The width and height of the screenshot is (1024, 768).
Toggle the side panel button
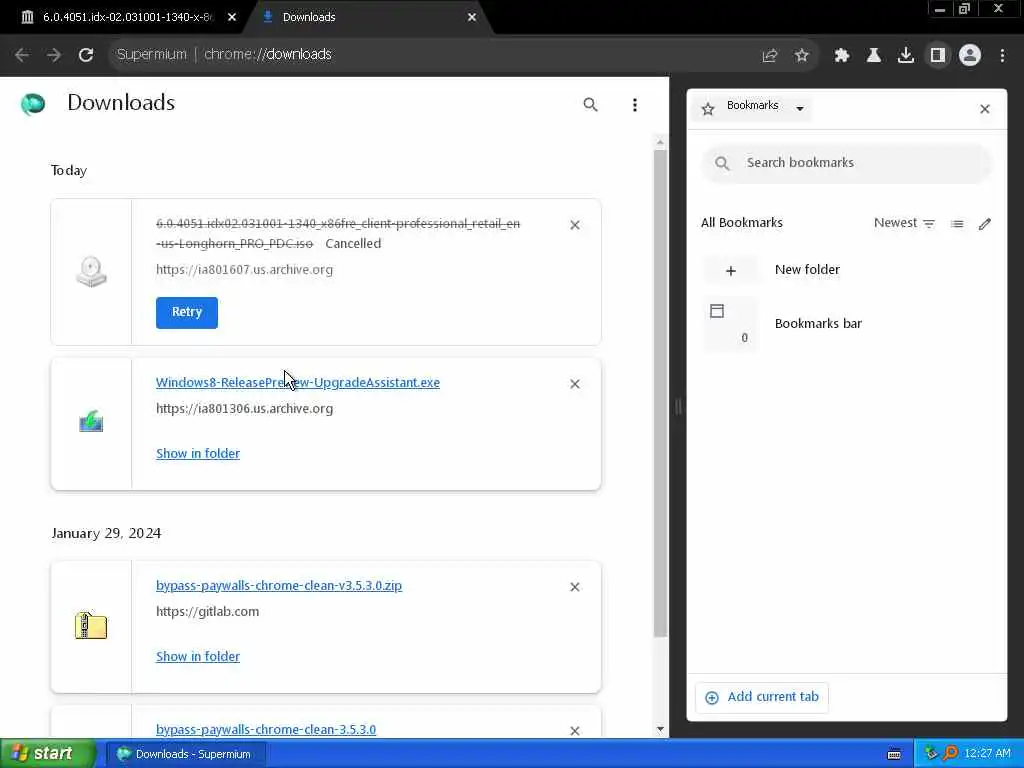(x=938, y=56)
